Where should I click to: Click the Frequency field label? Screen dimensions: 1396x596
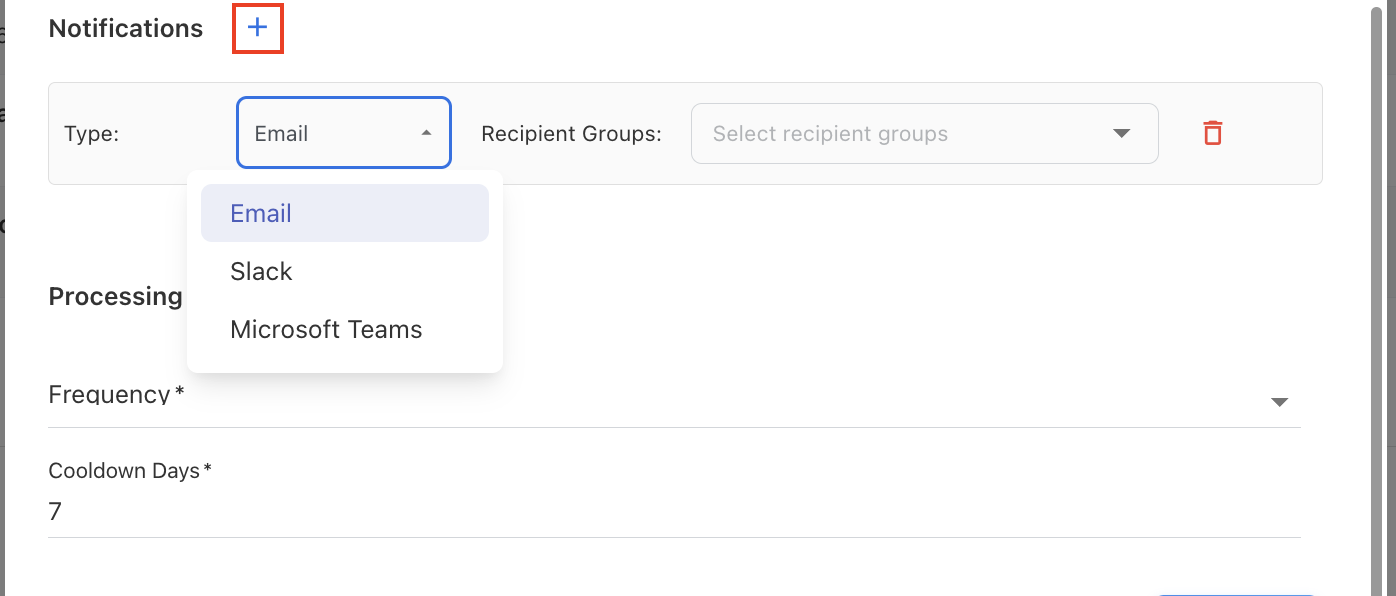click(110, 395)
